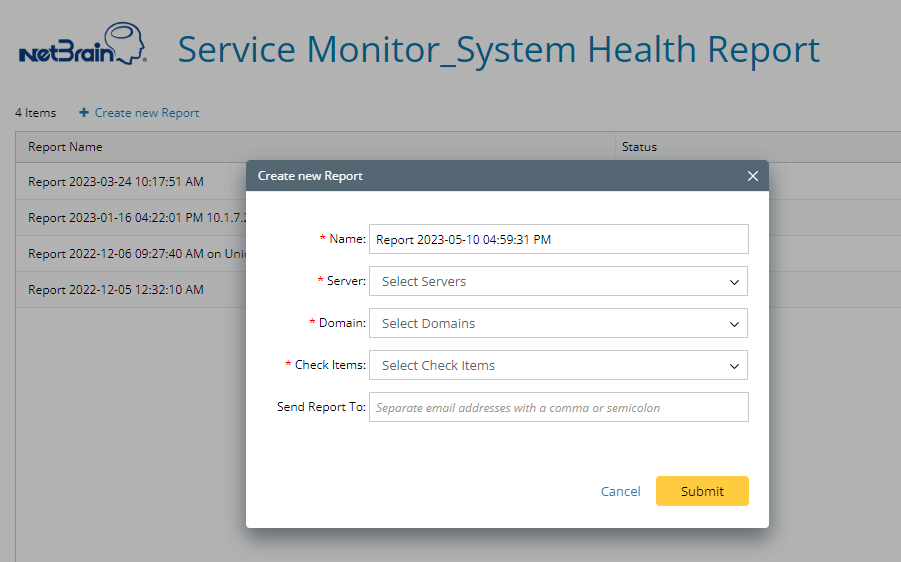Viewport: 901px width, 562px height.
Task: Close the Create new Report dialog
Action: pyautogui.click(x=752, y=176)
